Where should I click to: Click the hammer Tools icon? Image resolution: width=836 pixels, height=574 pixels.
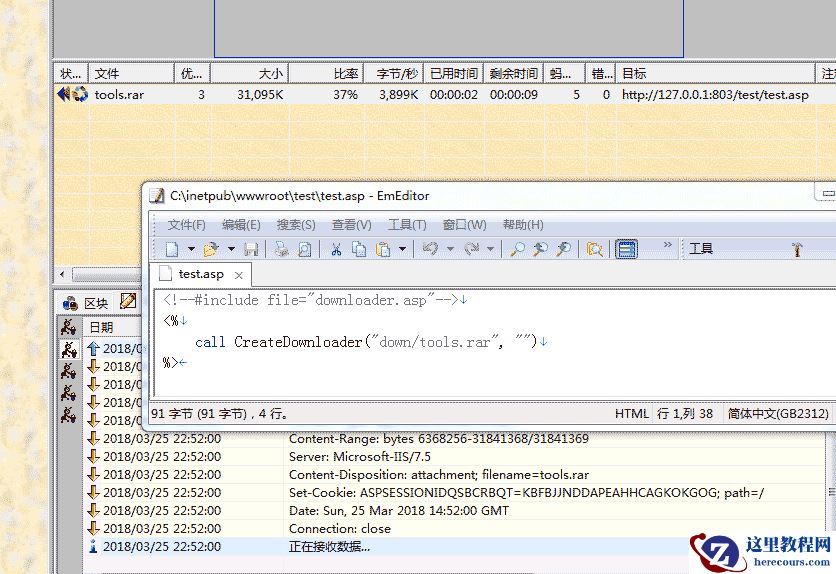click(x=797, y=249)
